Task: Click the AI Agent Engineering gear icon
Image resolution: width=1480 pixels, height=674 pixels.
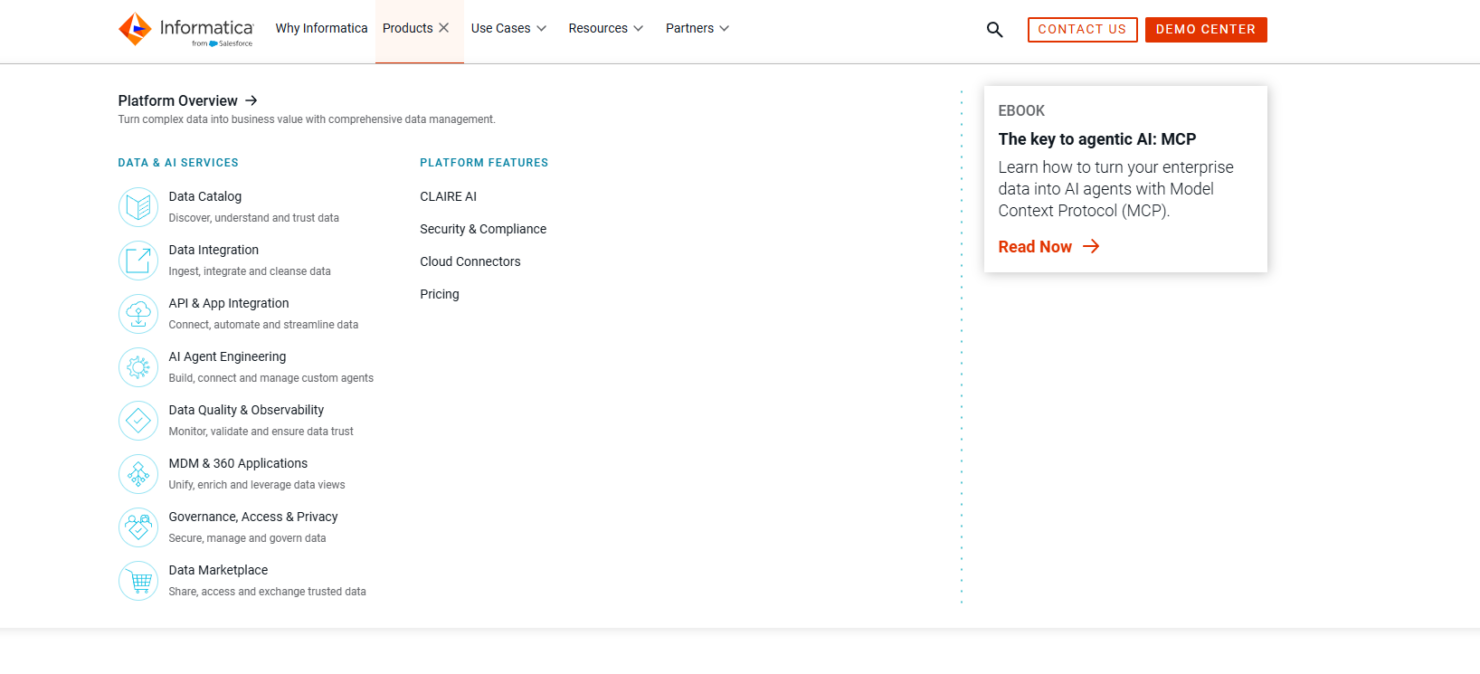Action: (138, 367)
